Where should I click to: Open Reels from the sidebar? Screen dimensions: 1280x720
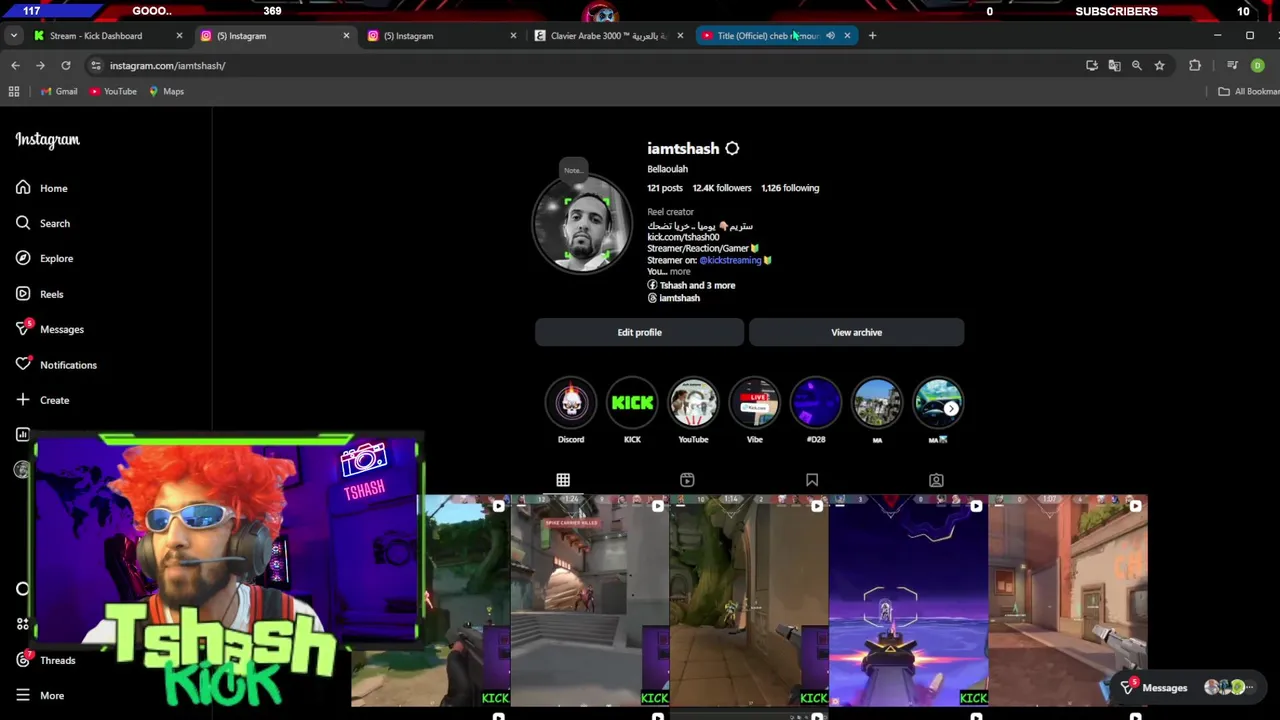pos(40,294)
